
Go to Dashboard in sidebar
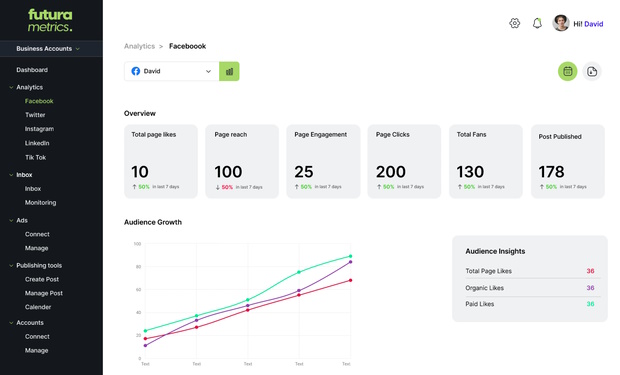click(x=32, y=70)
